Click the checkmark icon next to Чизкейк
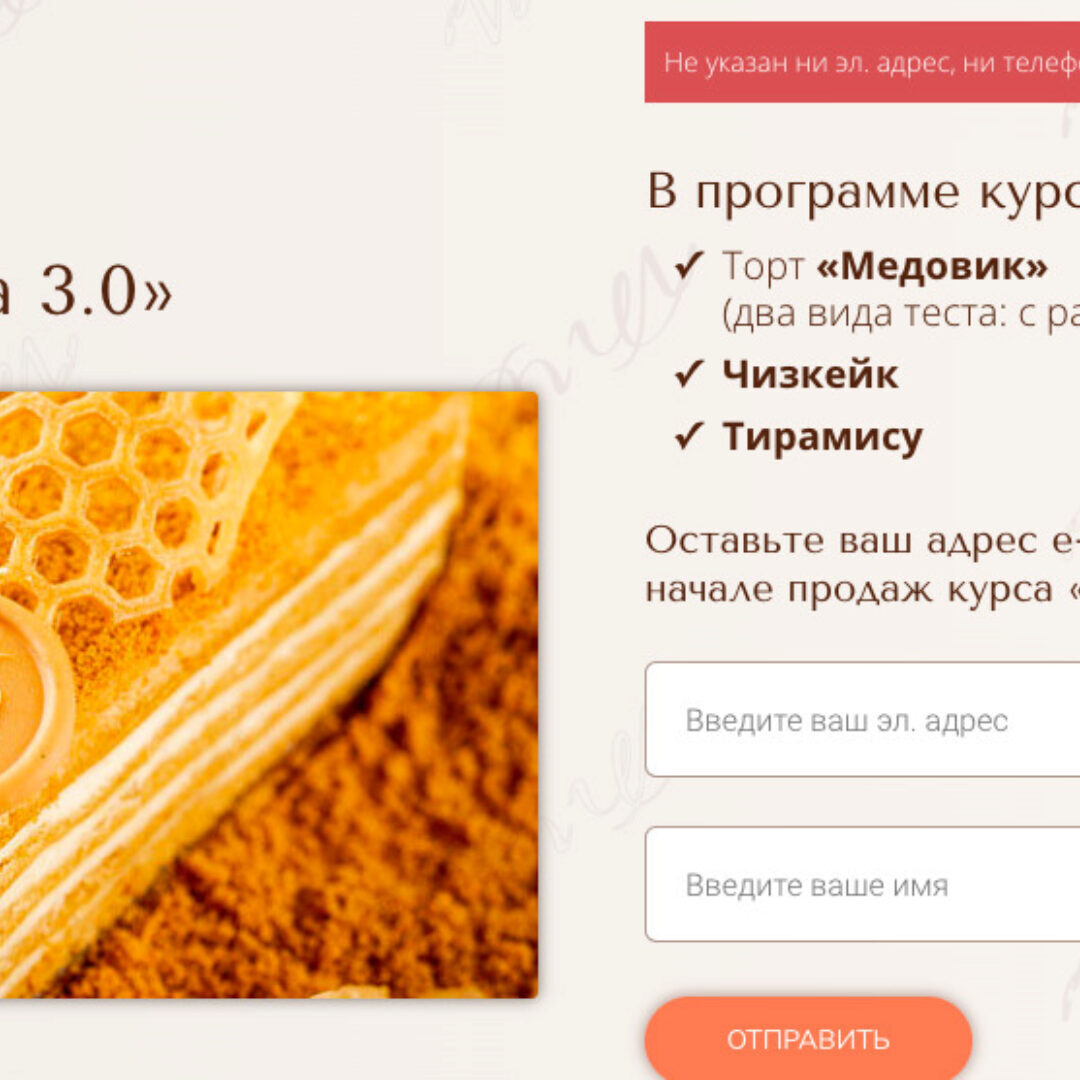1080x1080 pixels. coord(689,374)
